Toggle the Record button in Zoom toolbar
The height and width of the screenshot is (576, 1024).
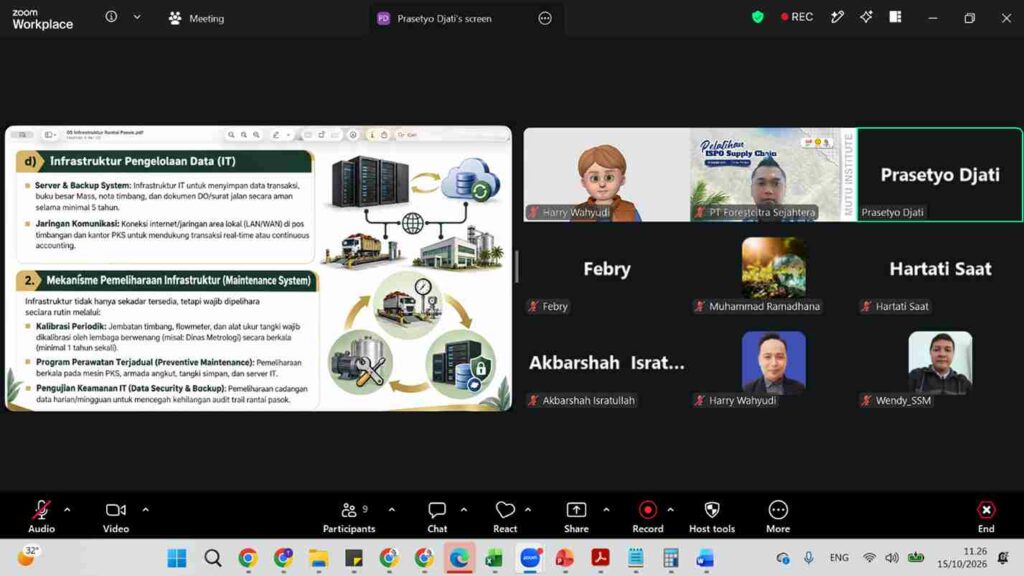point(647,517)
